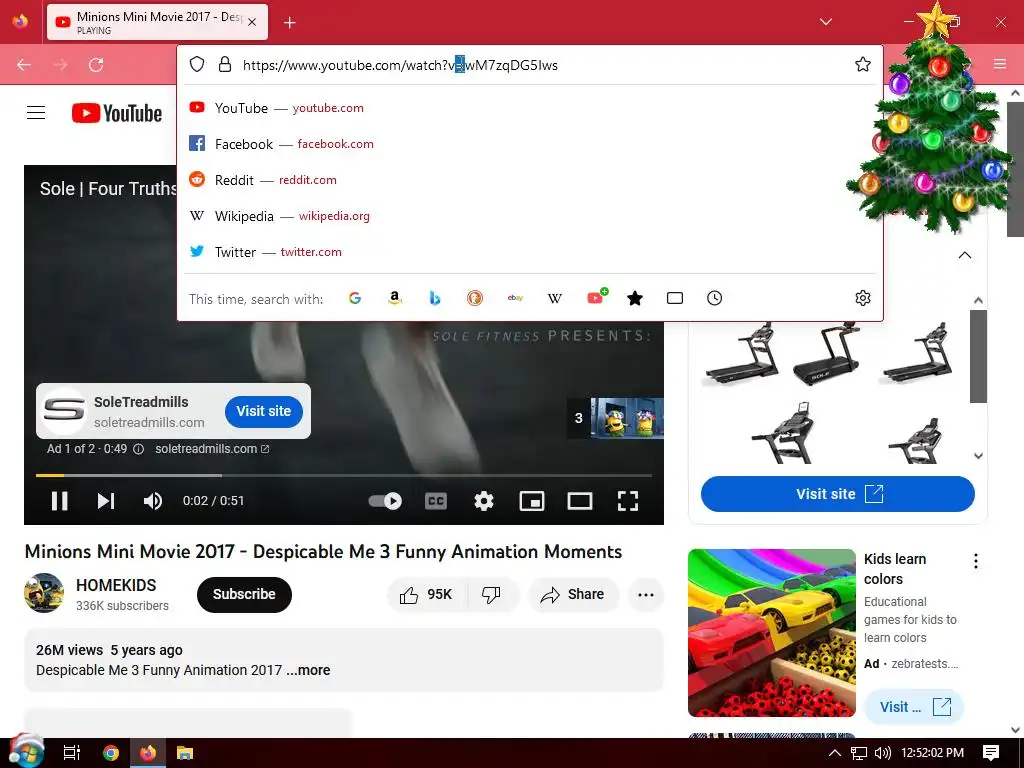Select YouTube suggestion in urlbar

pos(530,108)
